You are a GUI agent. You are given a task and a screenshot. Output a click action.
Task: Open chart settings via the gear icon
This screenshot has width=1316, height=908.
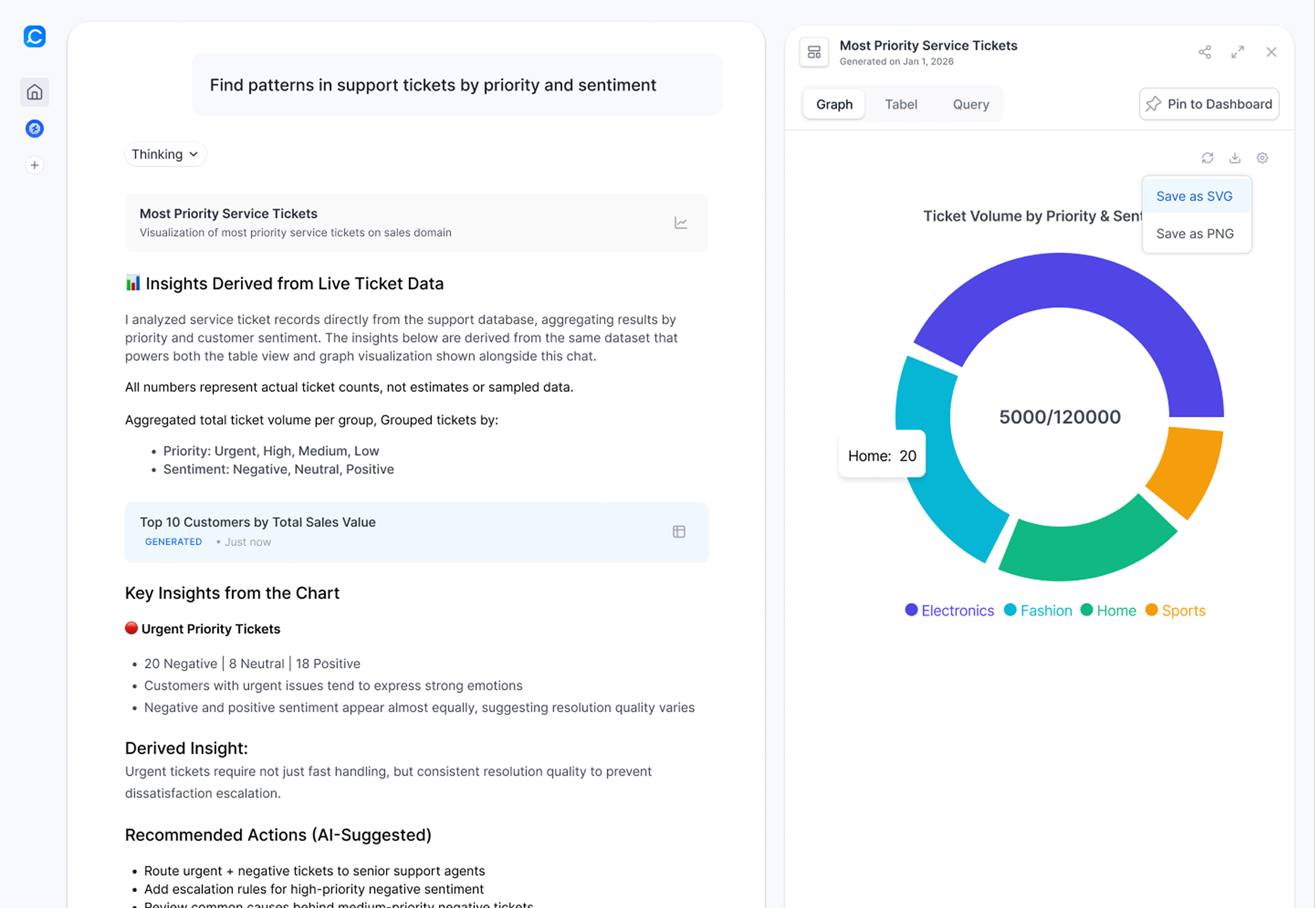tap(1262, 158)
